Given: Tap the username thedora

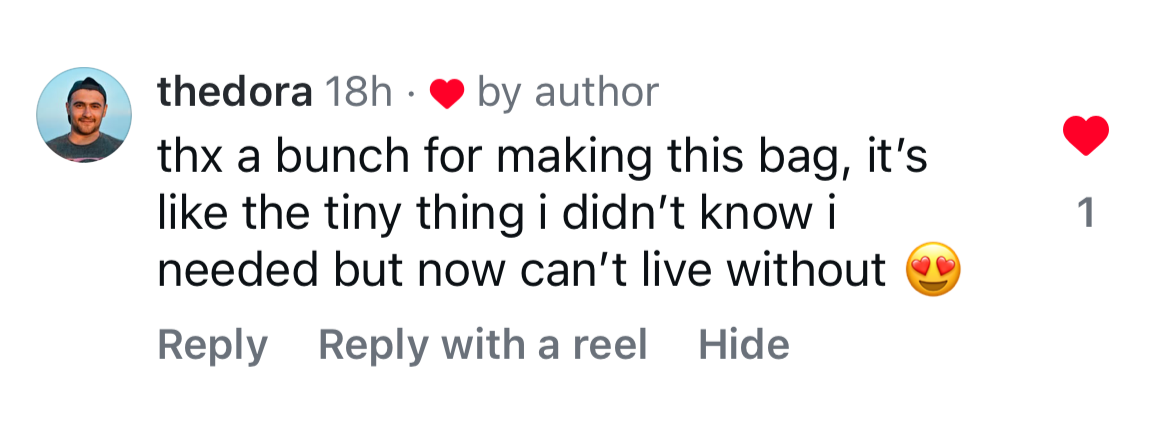Looking at the screenshot, I should 234,93.
